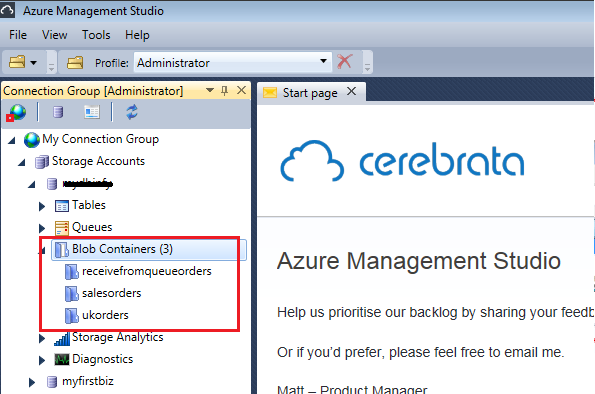Click the receivefromqueueorders container icon
595x394 pixels.
72,272
